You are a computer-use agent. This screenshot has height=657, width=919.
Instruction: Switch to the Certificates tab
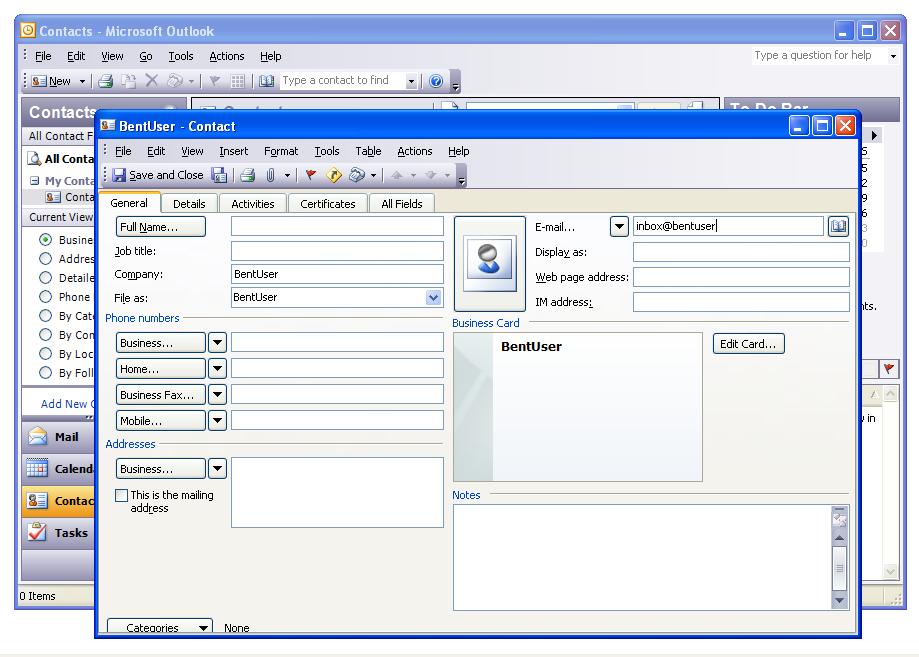pos(328,203)
